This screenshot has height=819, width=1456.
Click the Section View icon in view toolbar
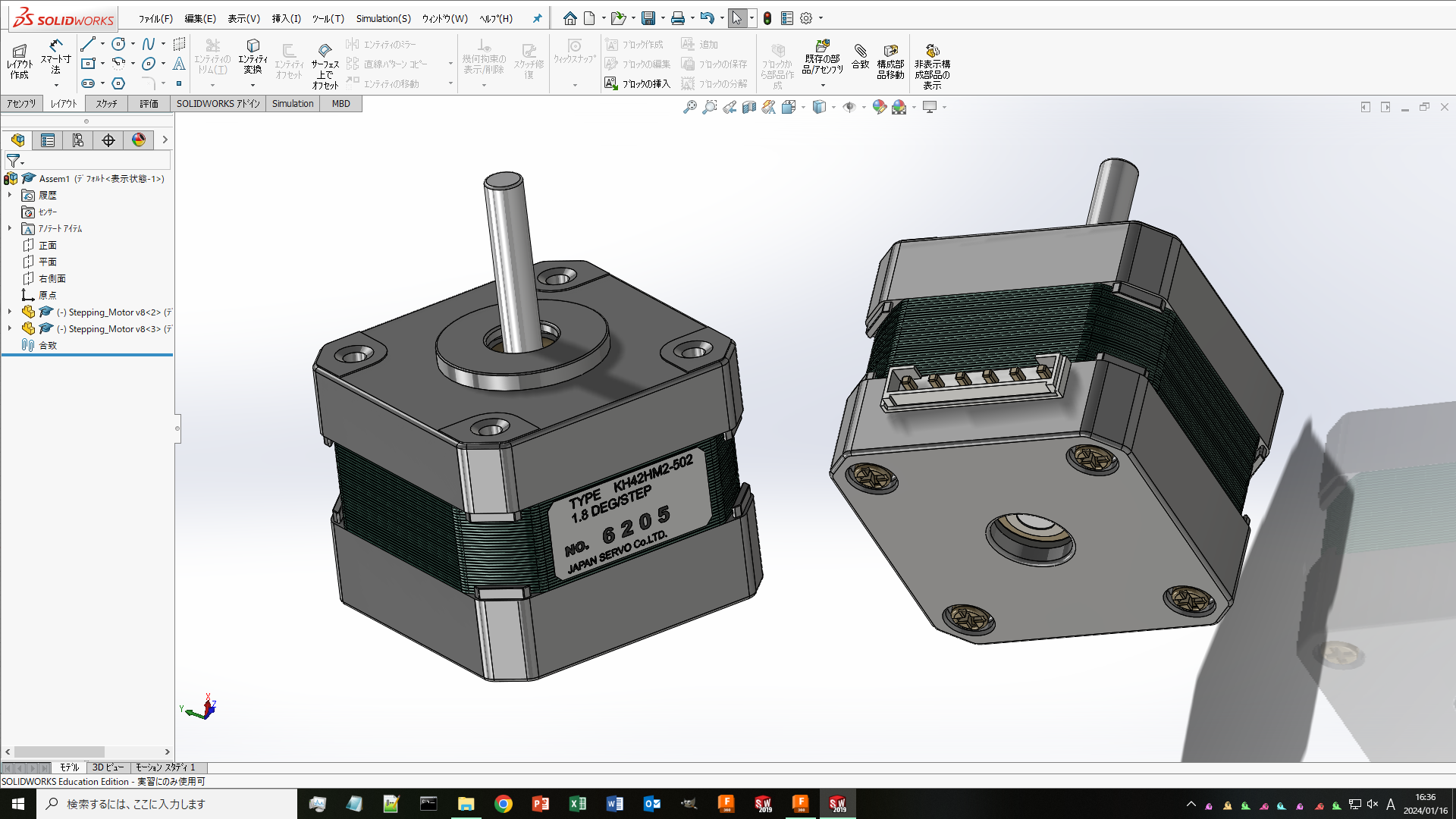coord(749,107)
